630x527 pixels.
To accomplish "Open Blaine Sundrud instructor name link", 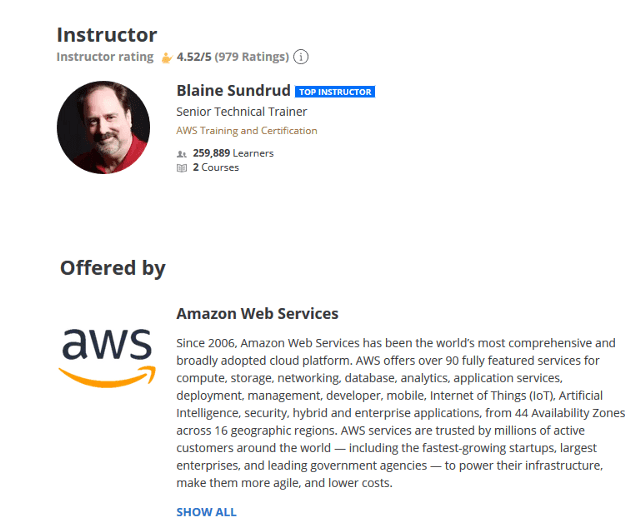I will (x=233, y=91).
